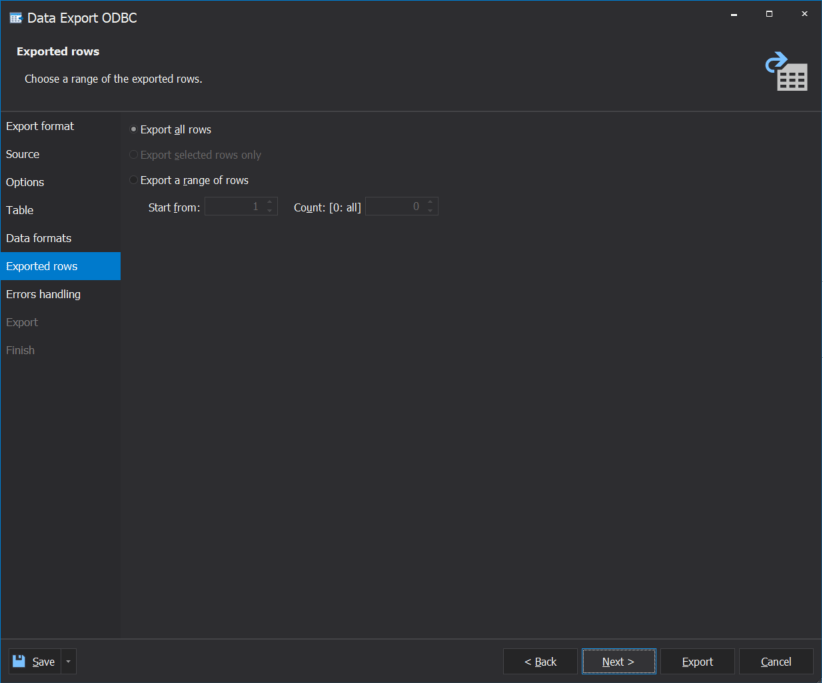Open the Table configuration step
This screenshot has height=683, width=823.
18,210
